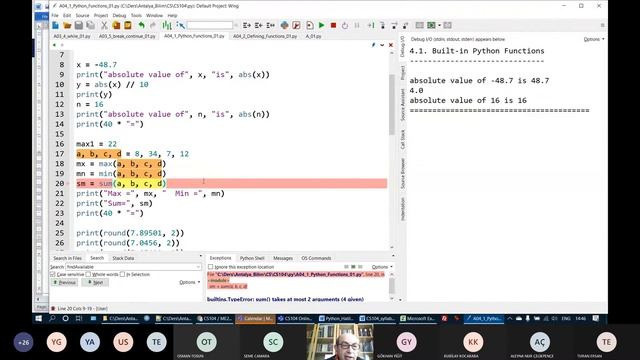
Task: Click the New File toolbar icon
Action: 55,25
